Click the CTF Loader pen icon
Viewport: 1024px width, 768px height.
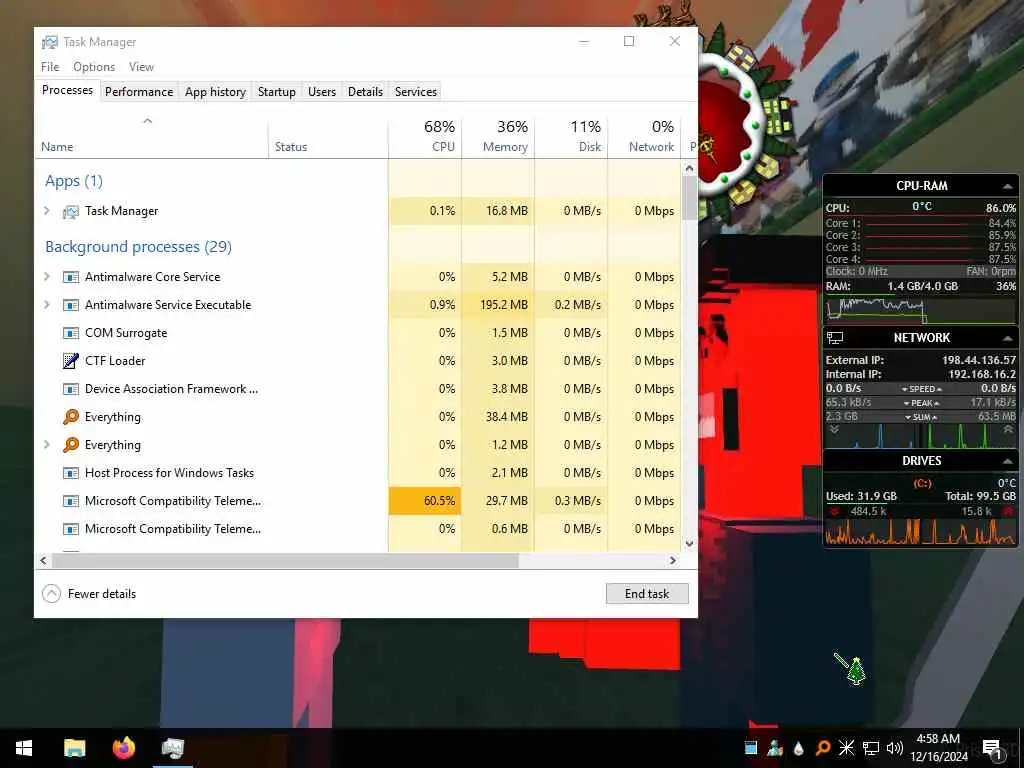coord(71,360)
